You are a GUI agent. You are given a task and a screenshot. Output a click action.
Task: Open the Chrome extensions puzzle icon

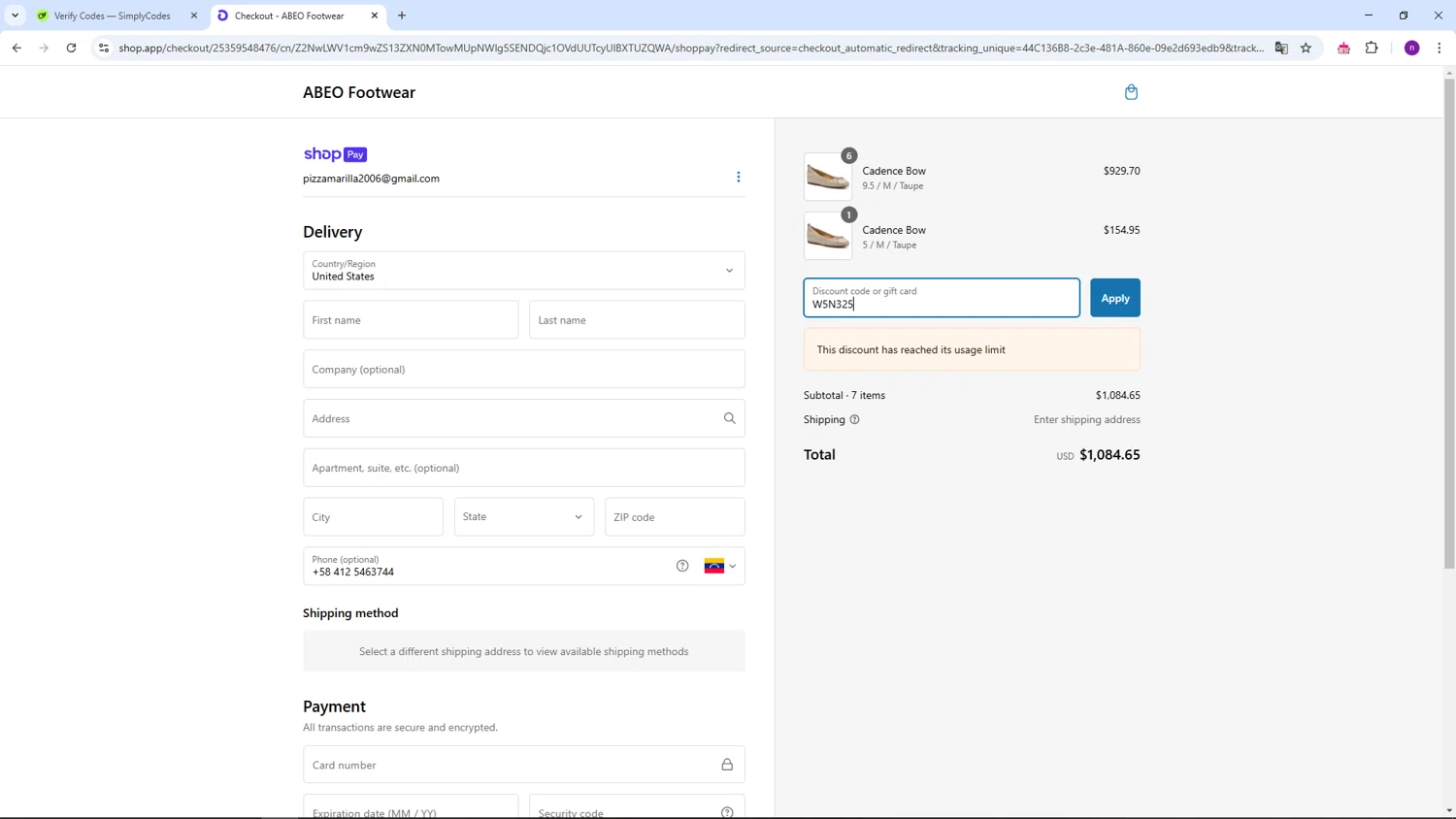pyautogui.click(x=1372, y=48)
